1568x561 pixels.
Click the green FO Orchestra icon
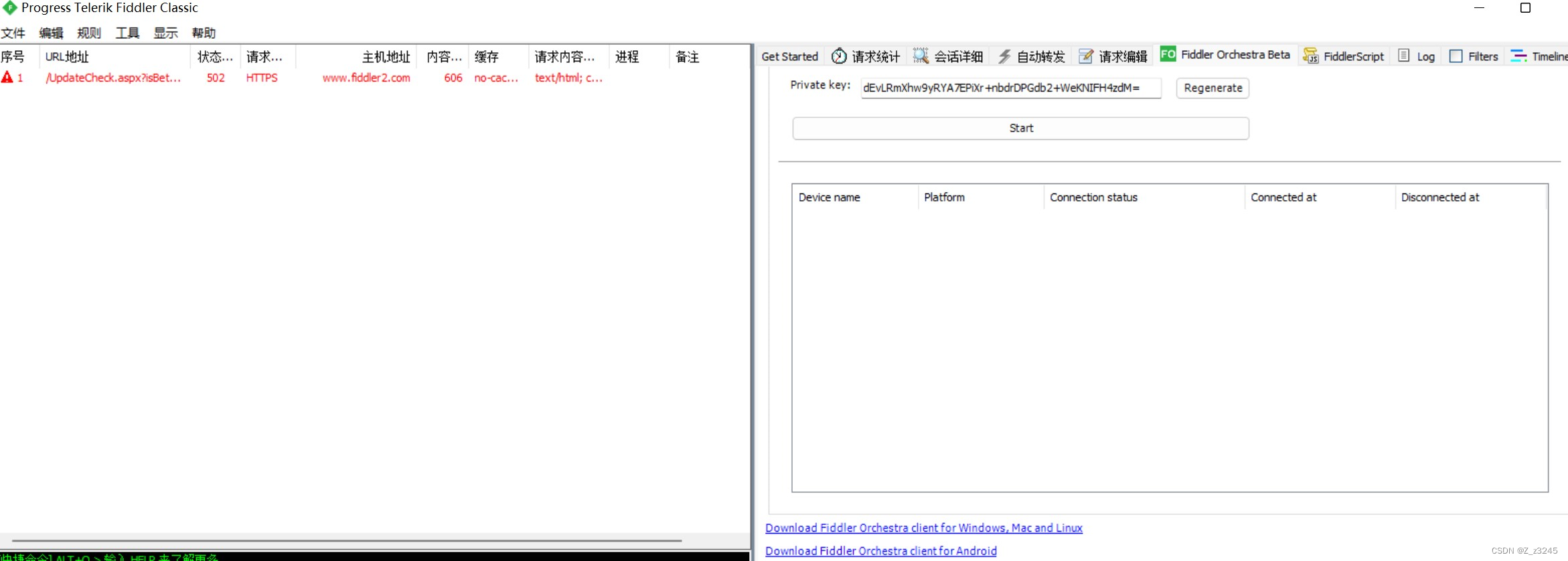click(x=1168, y=54)
